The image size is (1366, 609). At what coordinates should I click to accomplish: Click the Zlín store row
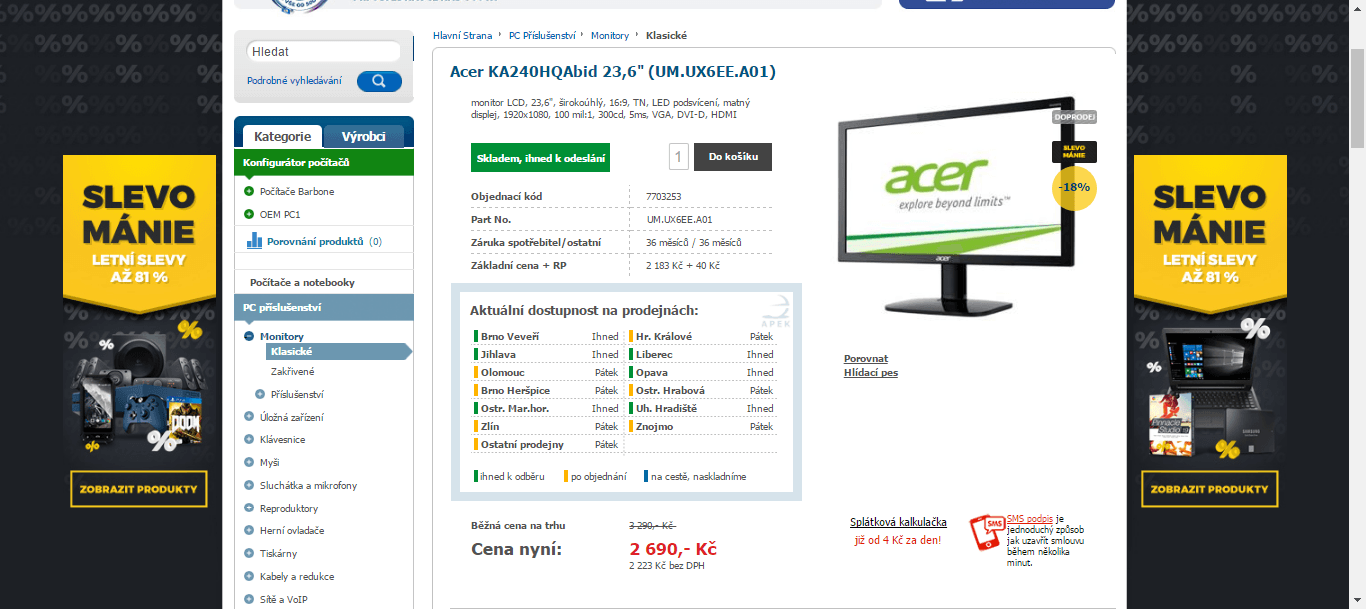(x=546, y=426)
